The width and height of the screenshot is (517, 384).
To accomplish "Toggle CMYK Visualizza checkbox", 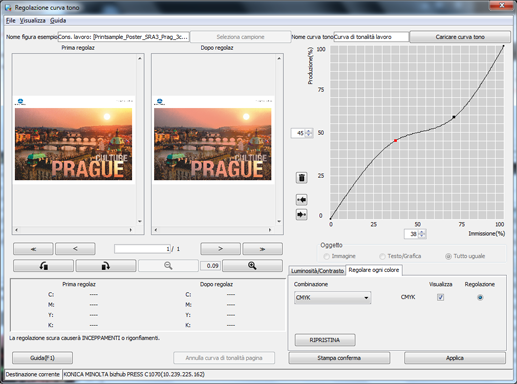I will pyautogui.click(x=440, y=297).
